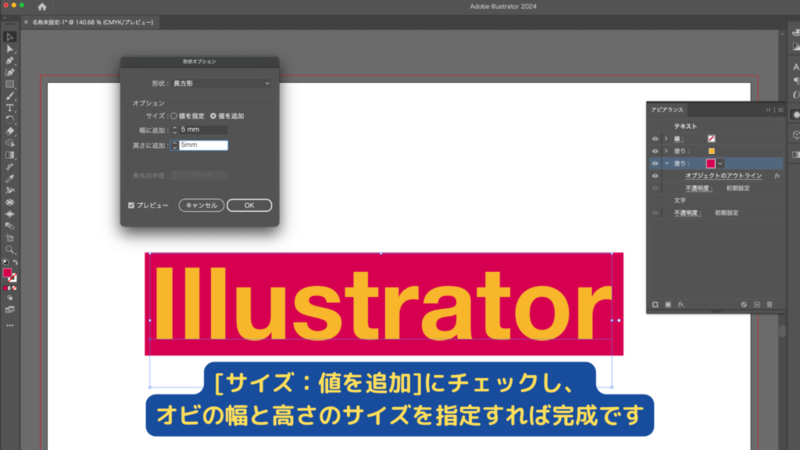Toggle visibility eye of オブジェクトのアウトライン row
The width and height of the screenshot is (800, 450).
(655, 176)
